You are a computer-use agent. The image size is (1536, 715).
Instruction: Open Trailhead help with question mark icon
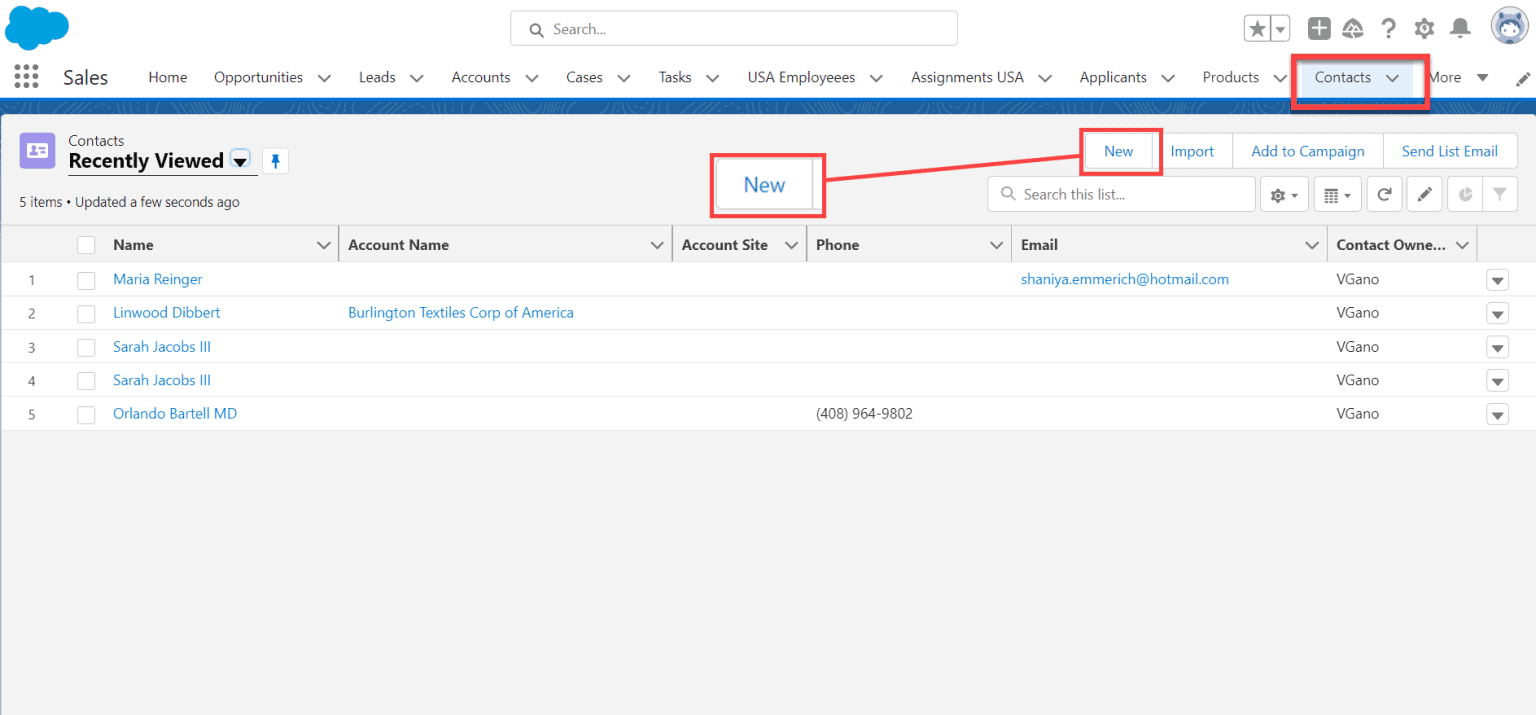click(x=1389, y=28)
